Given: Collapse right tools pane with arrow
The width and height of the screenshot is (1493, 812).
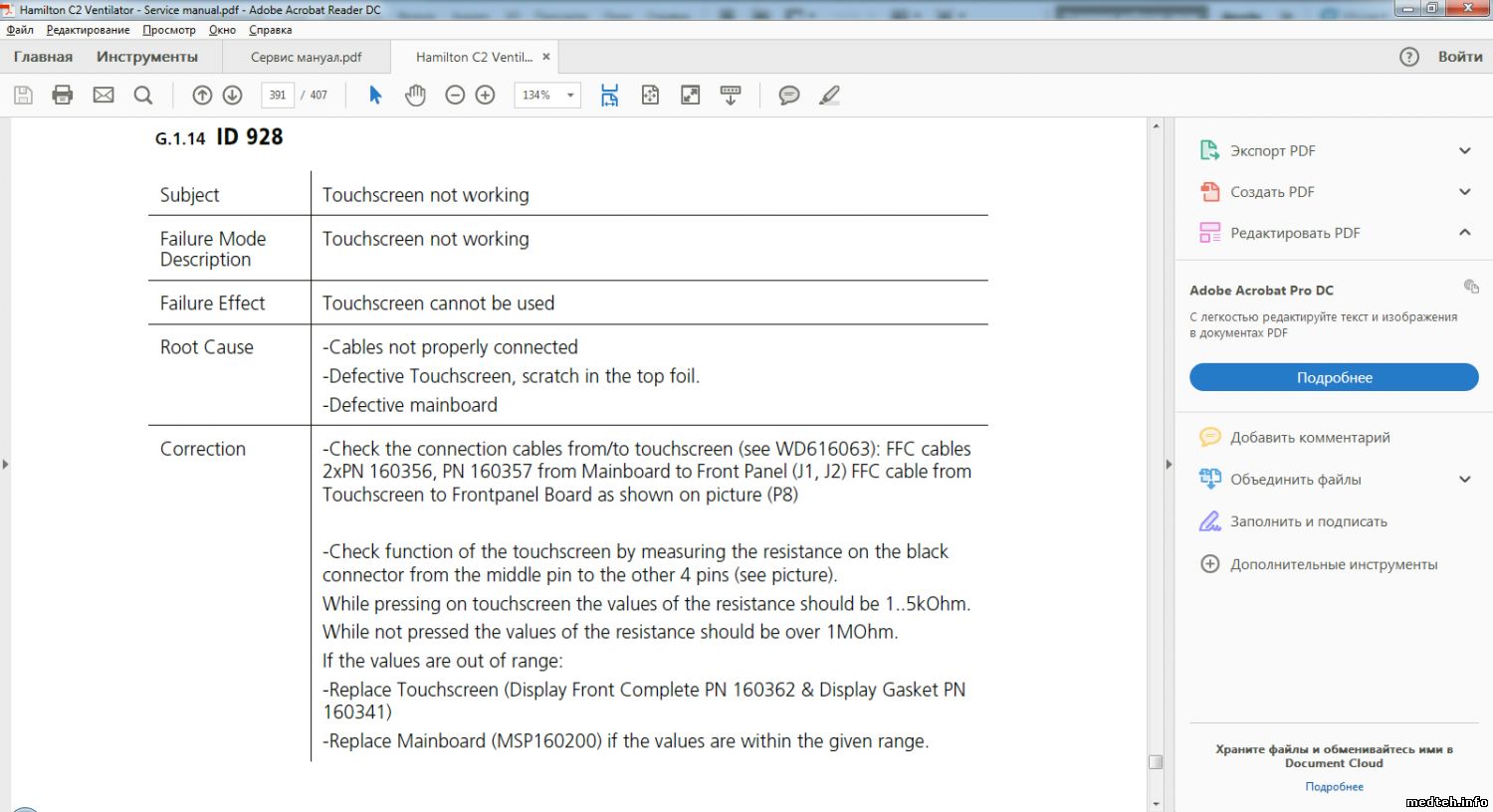Looking at the screenshot, I should pos(1169,464).
